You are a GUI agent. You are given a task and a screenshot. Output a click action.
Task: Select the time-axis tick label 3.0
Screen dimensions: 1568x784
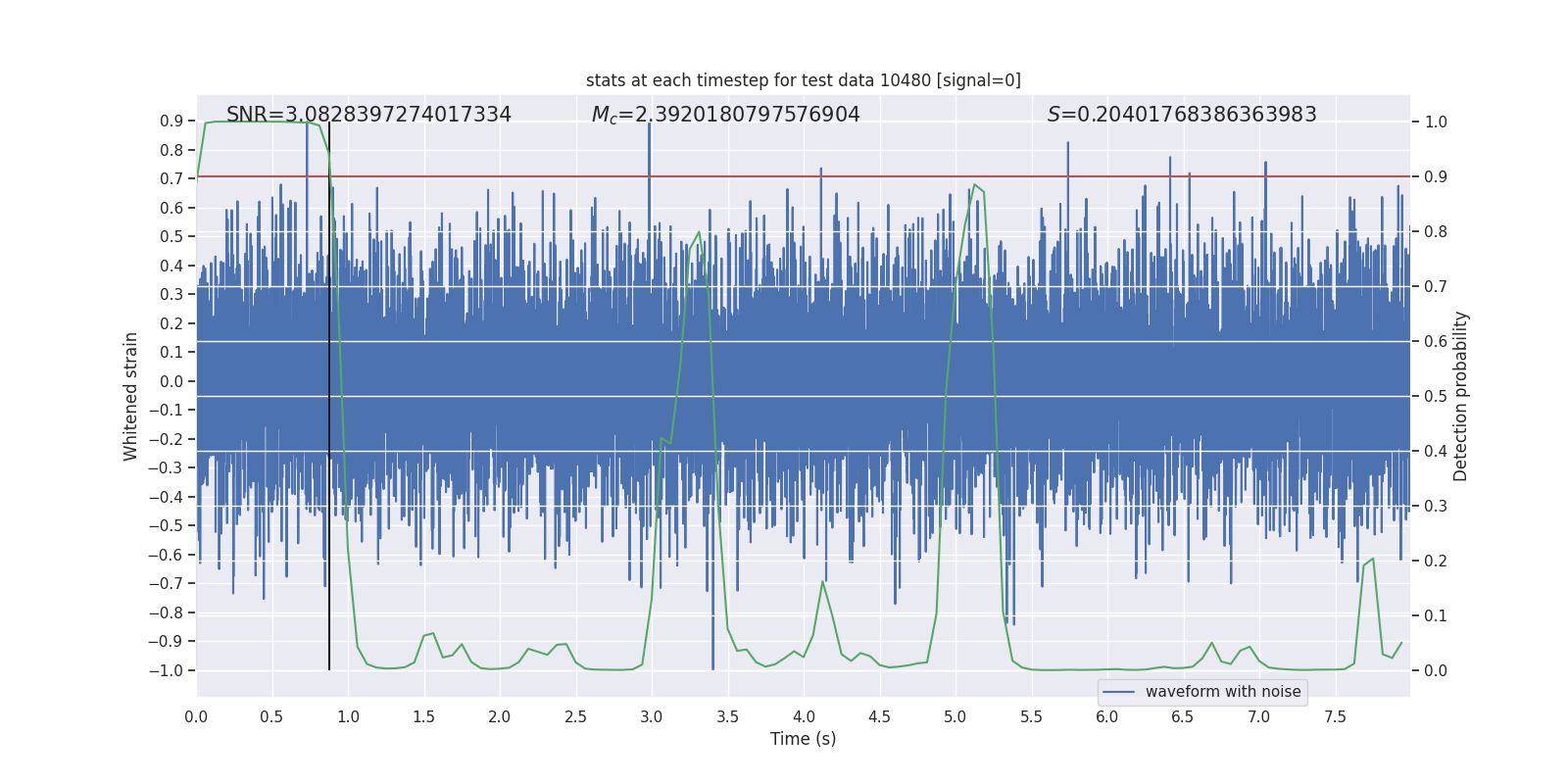click(x=652, y=716)
